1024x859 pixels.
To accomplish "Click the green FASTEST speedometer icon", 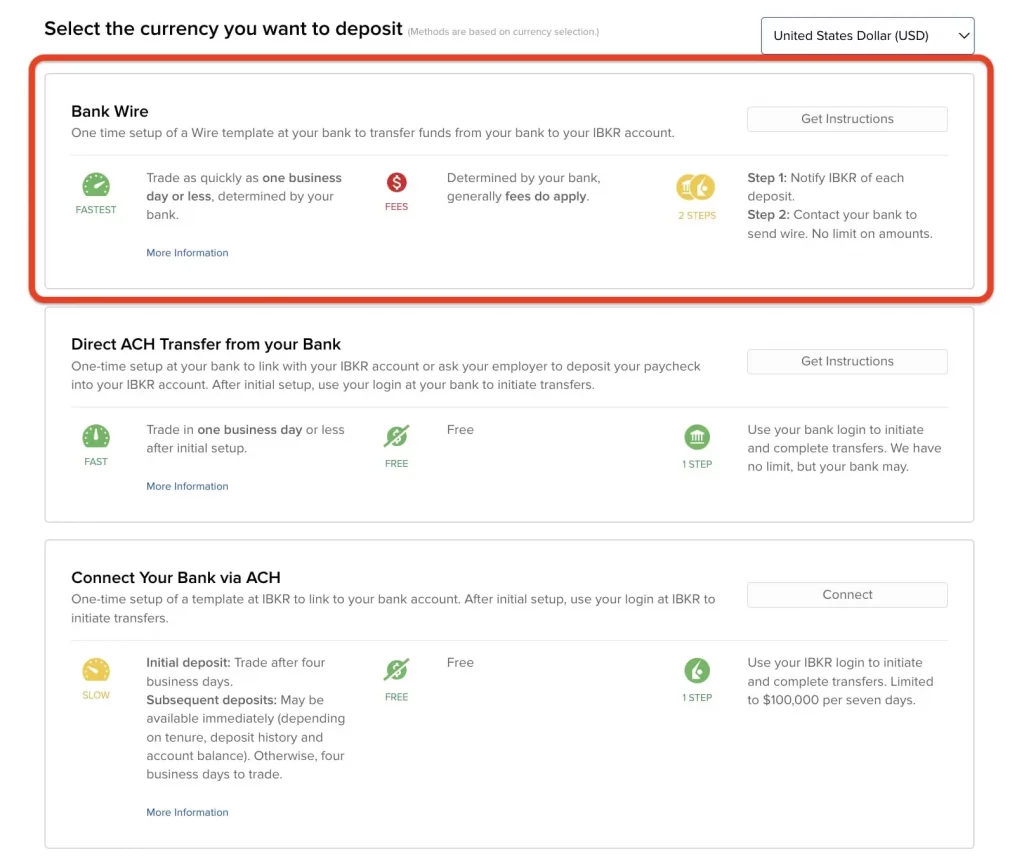I will (x=96, y=185).
